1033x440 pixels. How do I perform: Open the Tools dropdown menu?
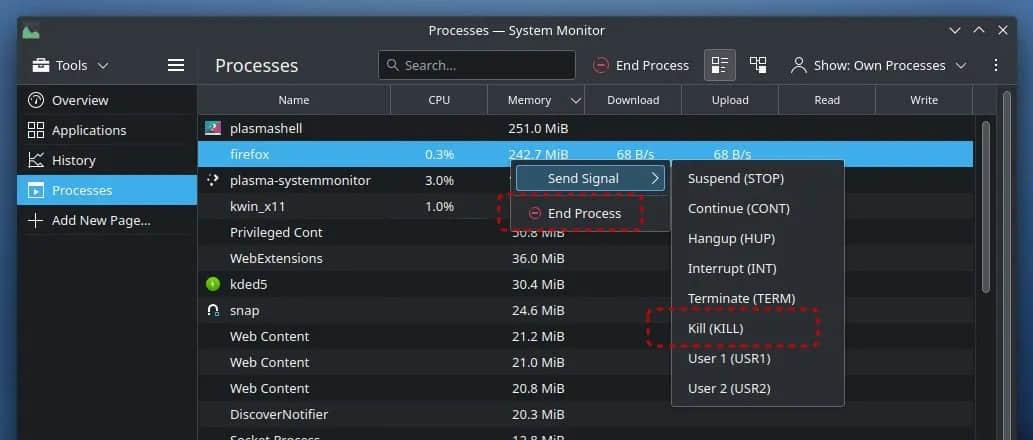70,65
